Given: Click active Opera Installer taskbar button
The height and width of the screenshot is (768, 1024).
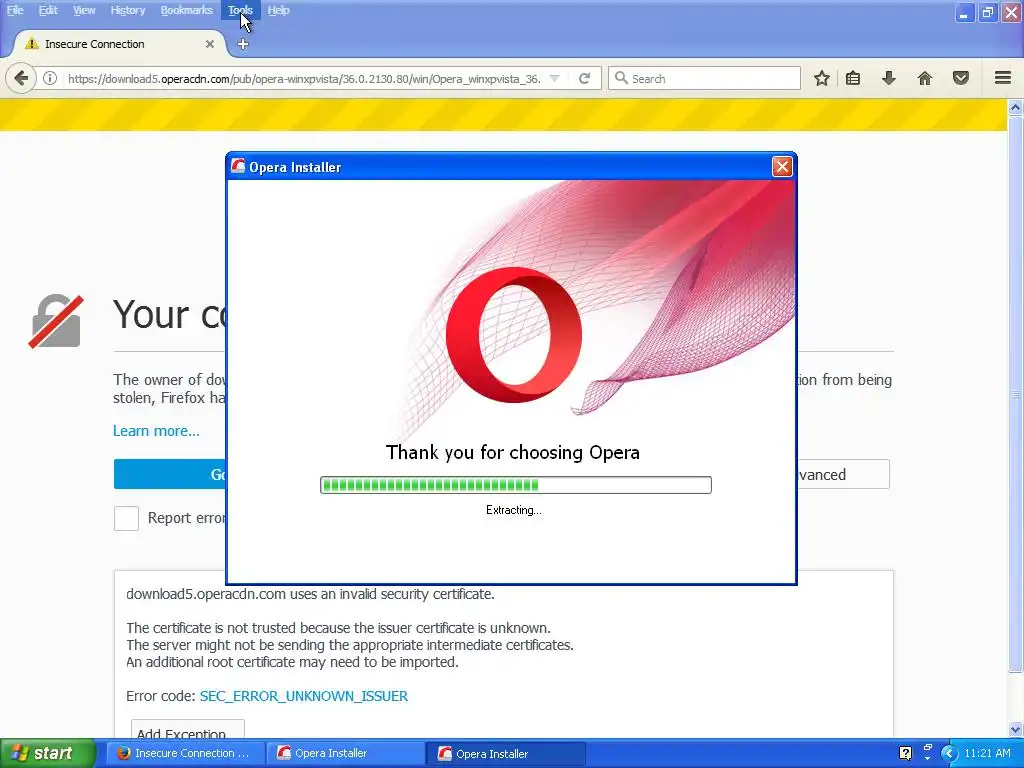Looking at the screenshot, I should pos(507,754).
